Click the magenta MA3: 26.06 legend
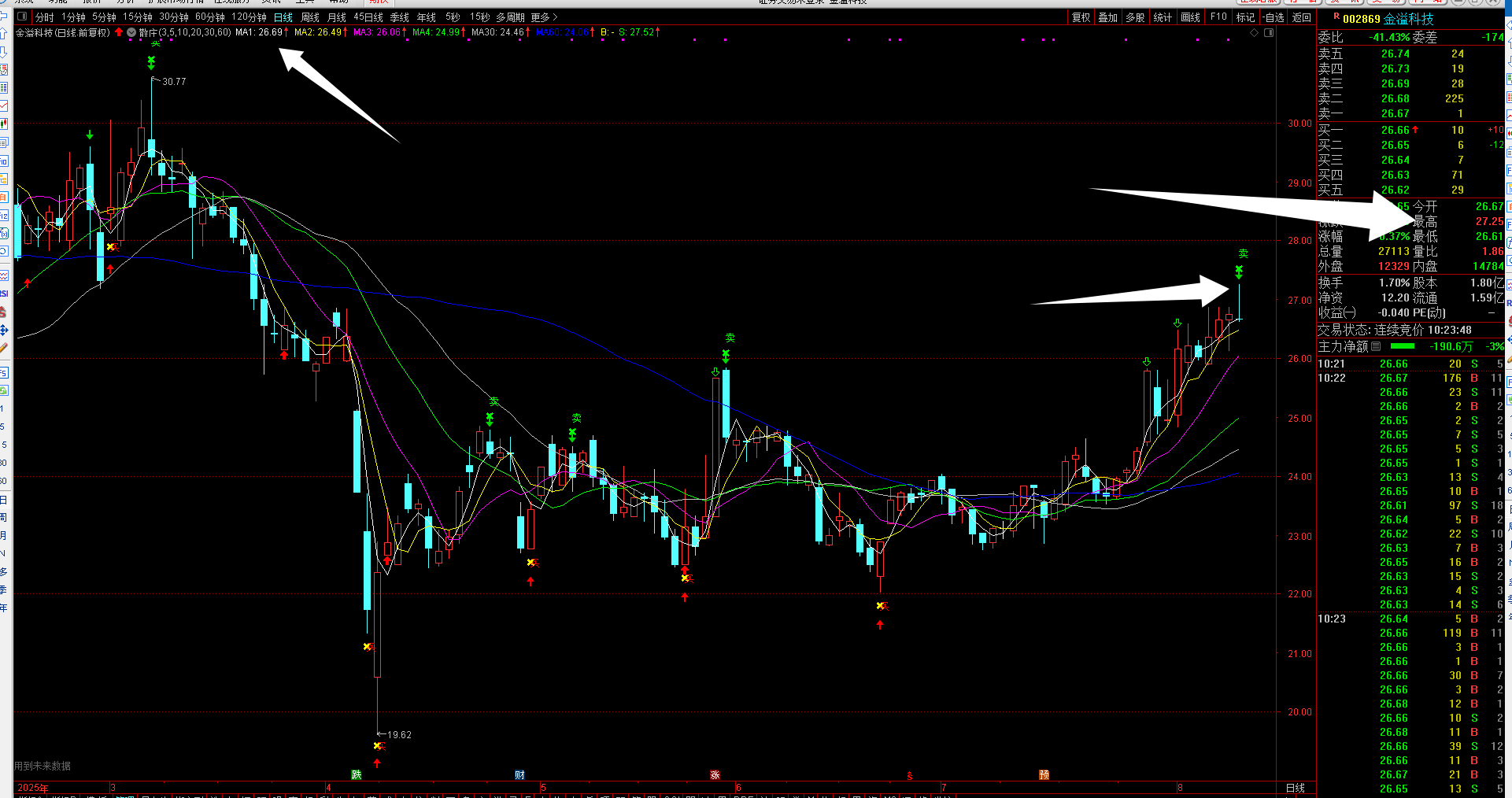1512x798 pixels. pyautogui.click(x=377, y=32)
